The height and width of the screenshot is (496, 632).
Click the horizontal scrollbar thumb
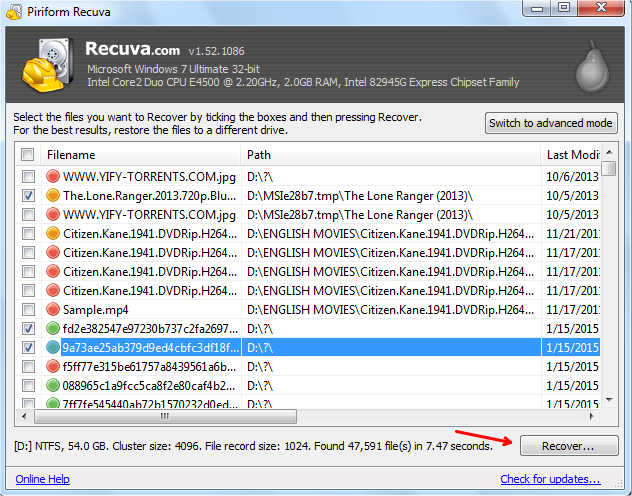pos(166,416)
